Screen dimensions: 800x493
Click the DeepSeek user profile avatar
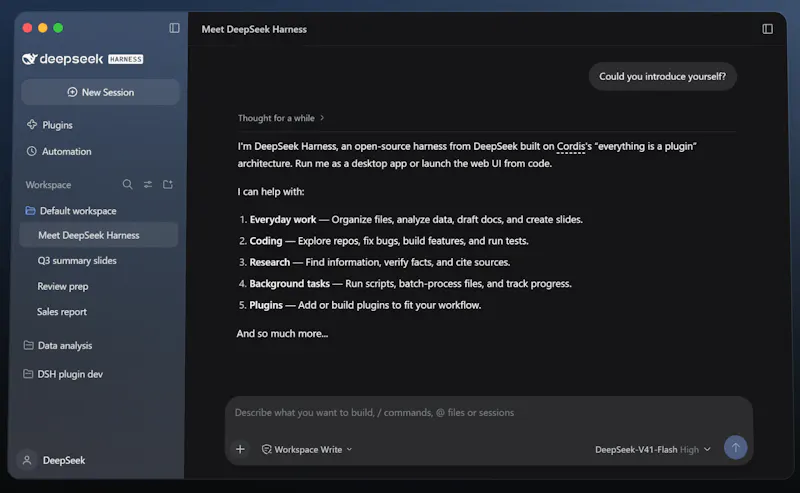pyautogui.click(x=27, y=460)
